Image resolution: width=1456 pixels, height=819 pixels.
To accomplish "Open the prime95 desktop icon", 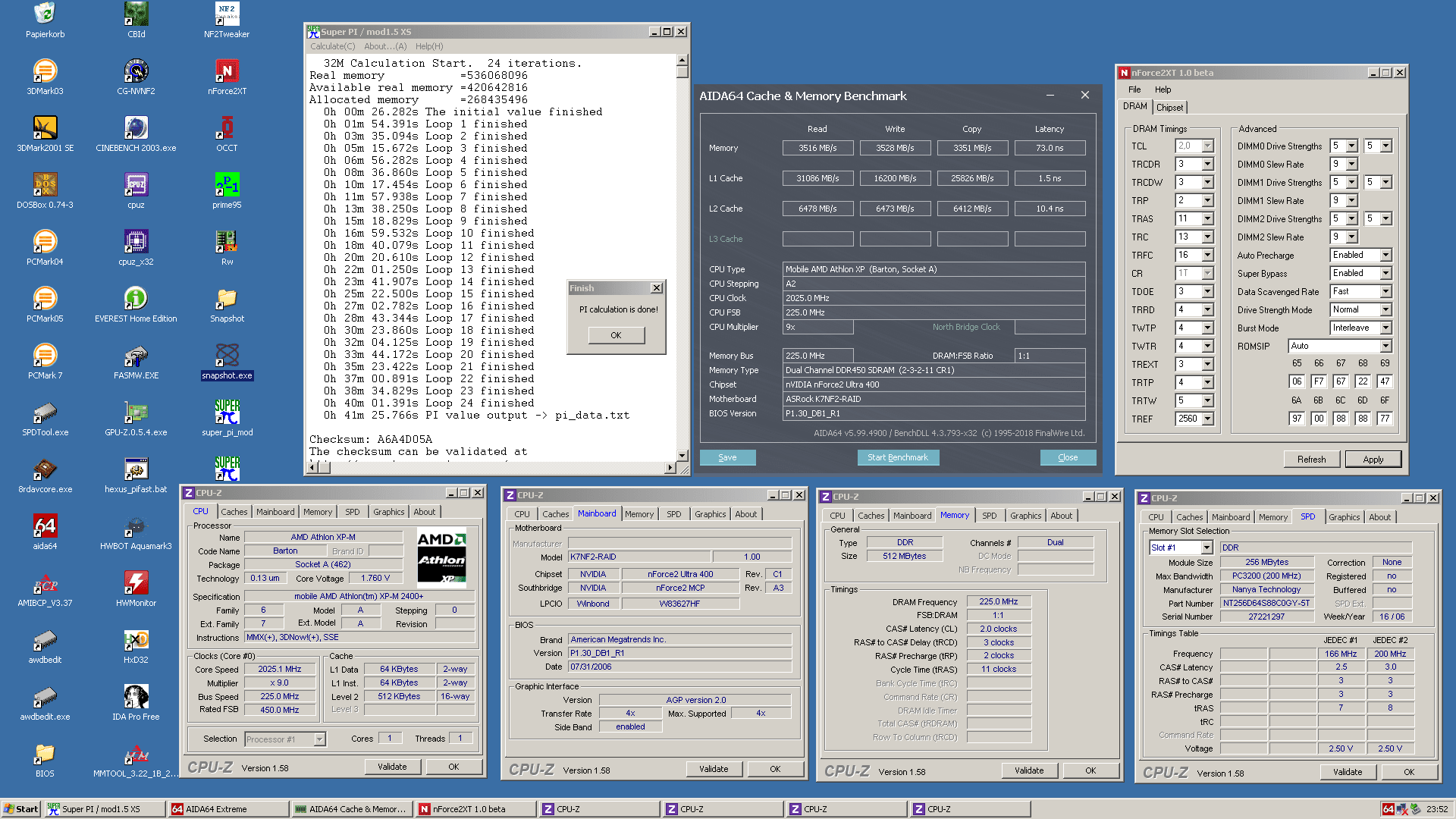I will pyautogui.click(x=226, y=186).
